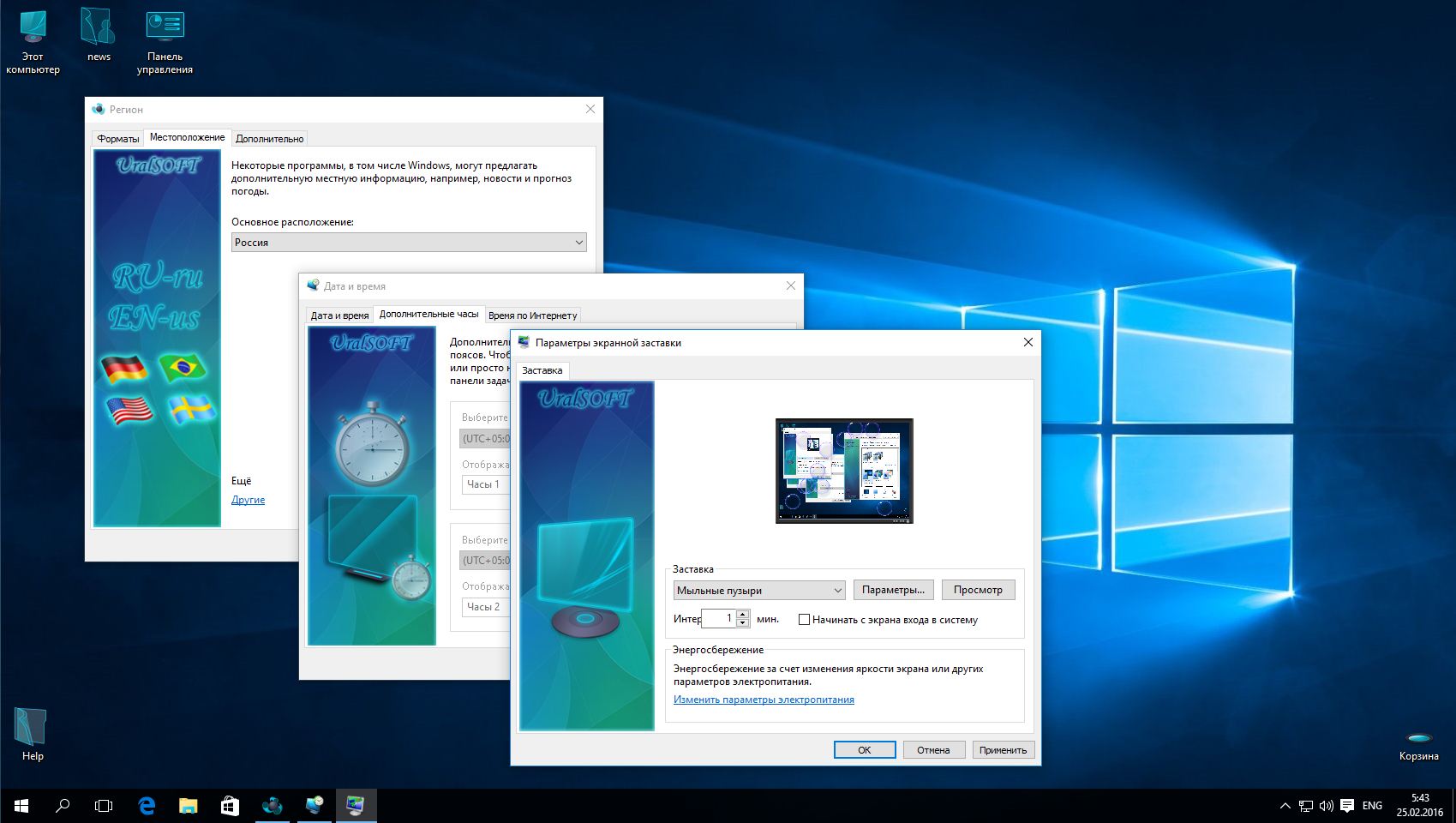Switch to the Время по Интернету tab
1456x823 pixels.
pos(532,315)
